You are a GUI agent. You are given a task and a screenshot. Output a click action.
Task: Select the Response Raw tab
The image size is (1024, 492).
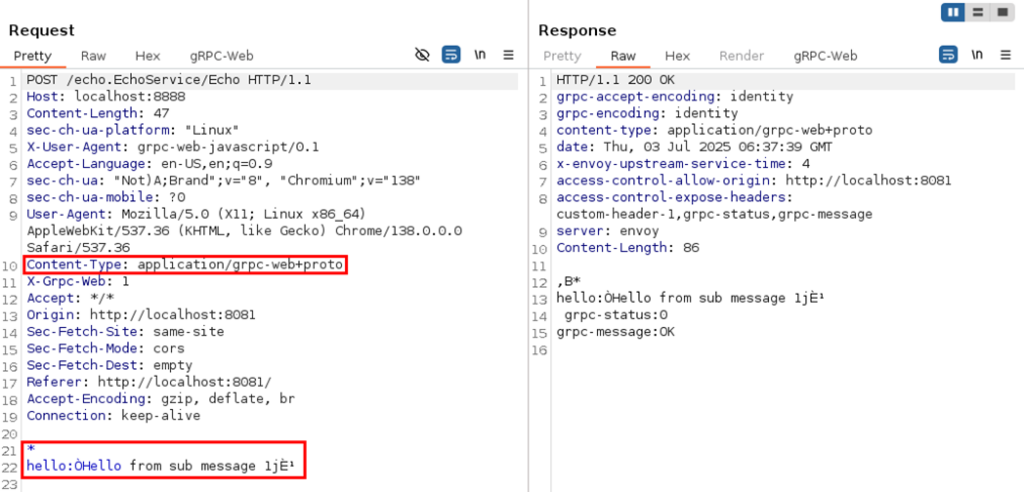tap(623, 56)
